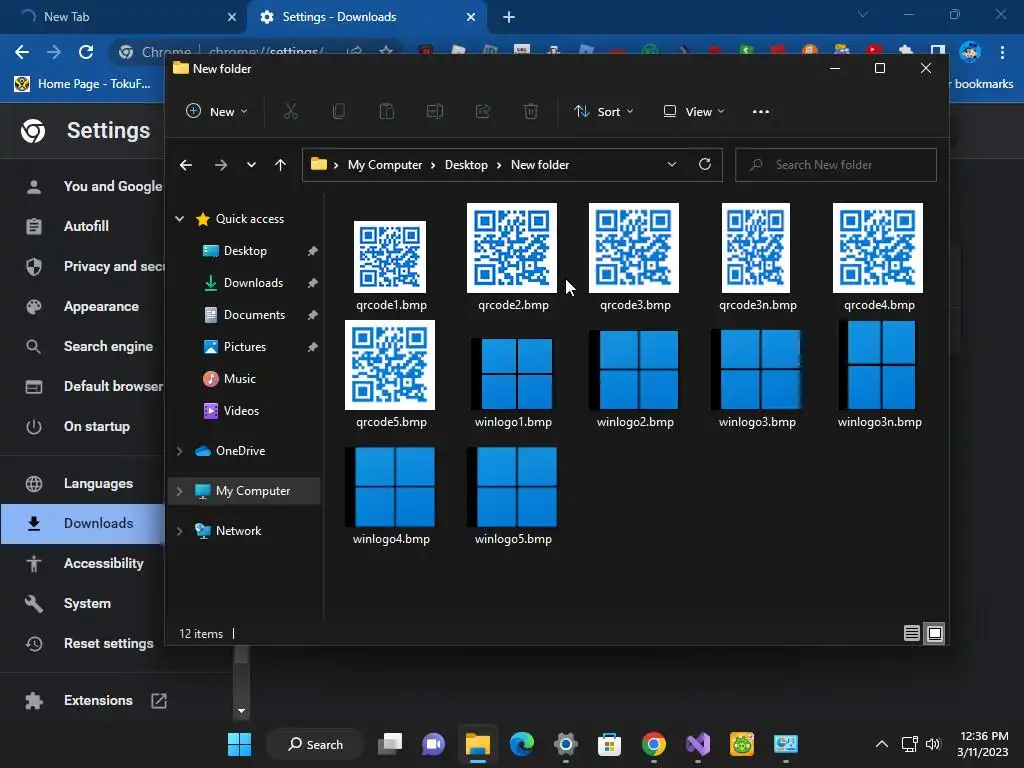
Task: Show hidden system tray icons
Action: click(882, 744)
